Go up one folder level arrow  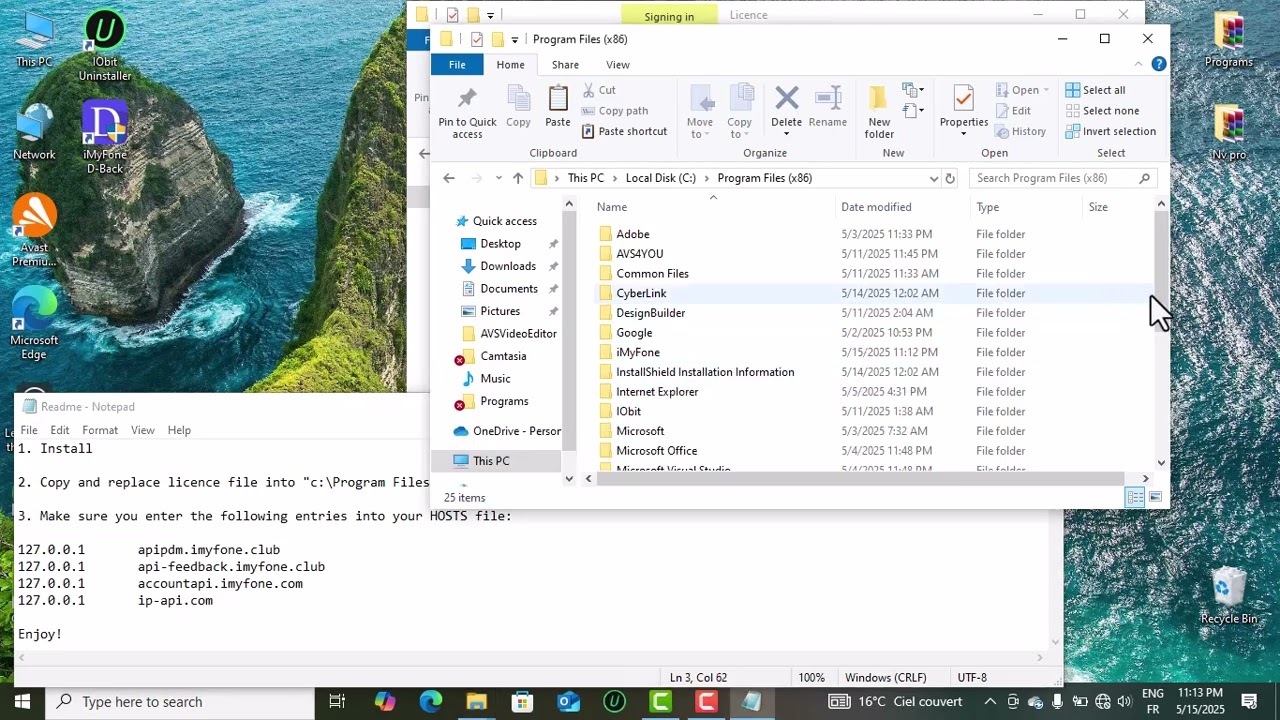(517, 178)
